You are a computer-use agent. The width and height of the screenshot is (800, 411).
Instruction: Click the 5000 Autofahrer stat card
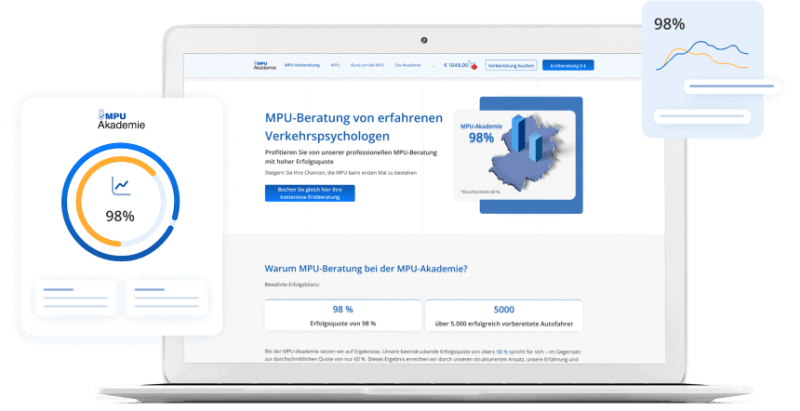504,315
